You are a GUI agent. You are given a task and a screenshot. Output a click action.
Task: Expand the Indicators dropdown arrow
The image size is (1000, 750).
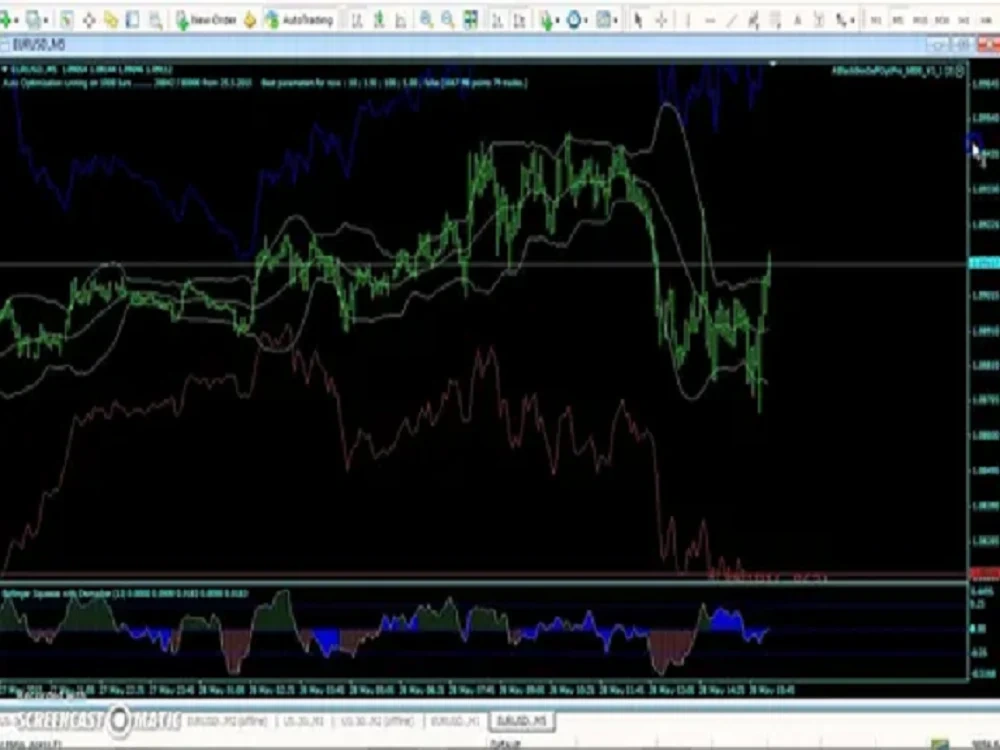click(557, 20)
